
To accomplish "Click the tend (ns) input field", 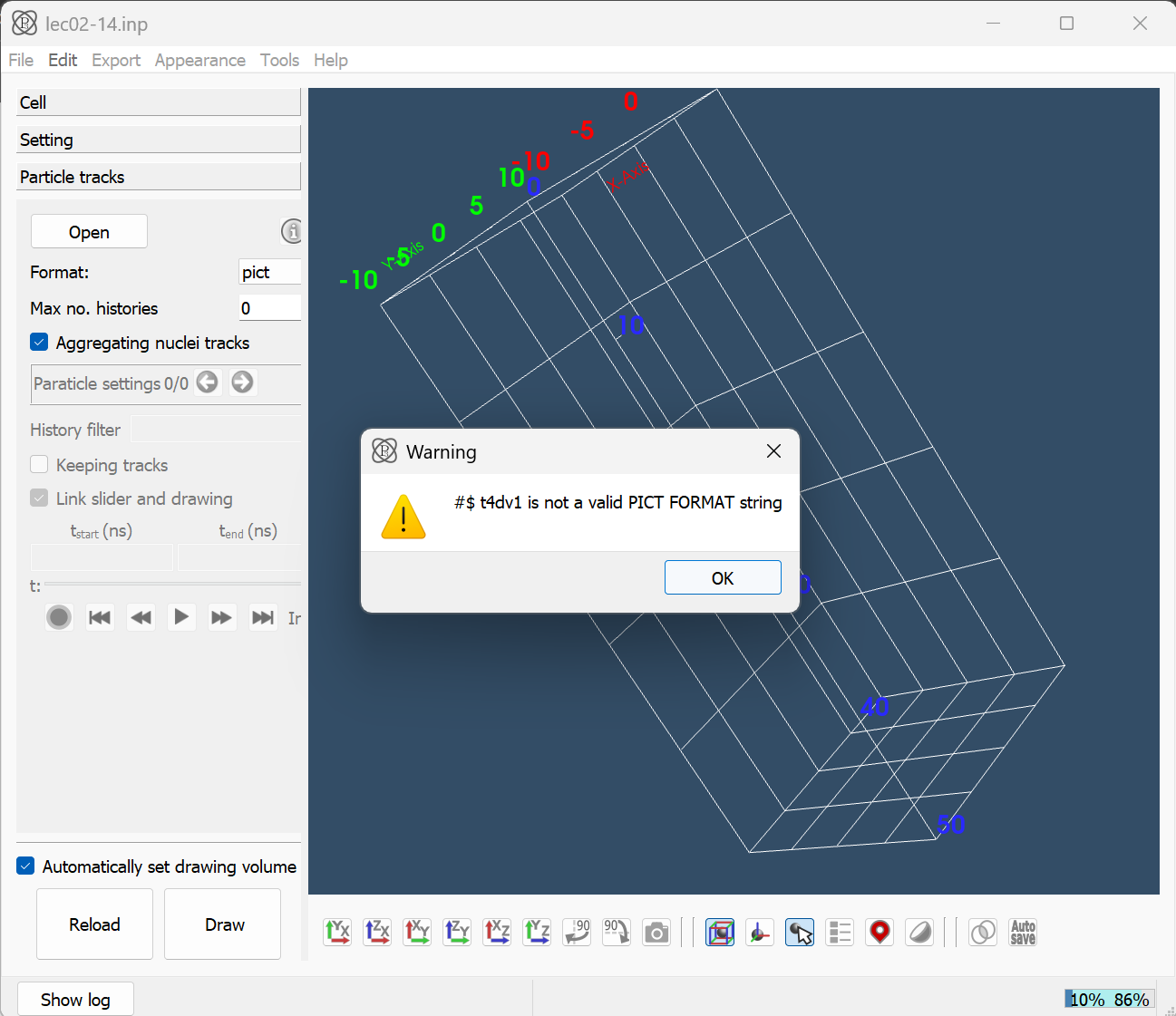I will (x=239, y=556).
